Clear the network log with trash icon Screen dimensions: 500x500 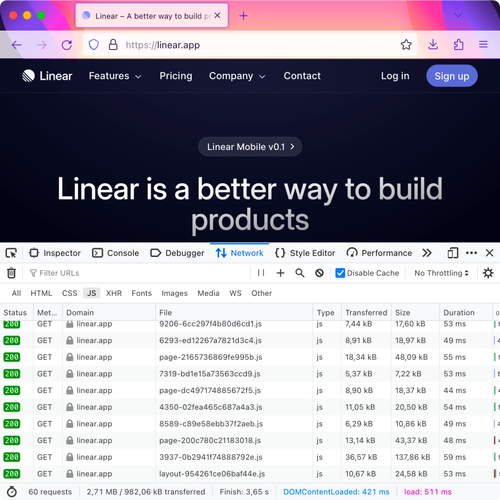point(11,273)
